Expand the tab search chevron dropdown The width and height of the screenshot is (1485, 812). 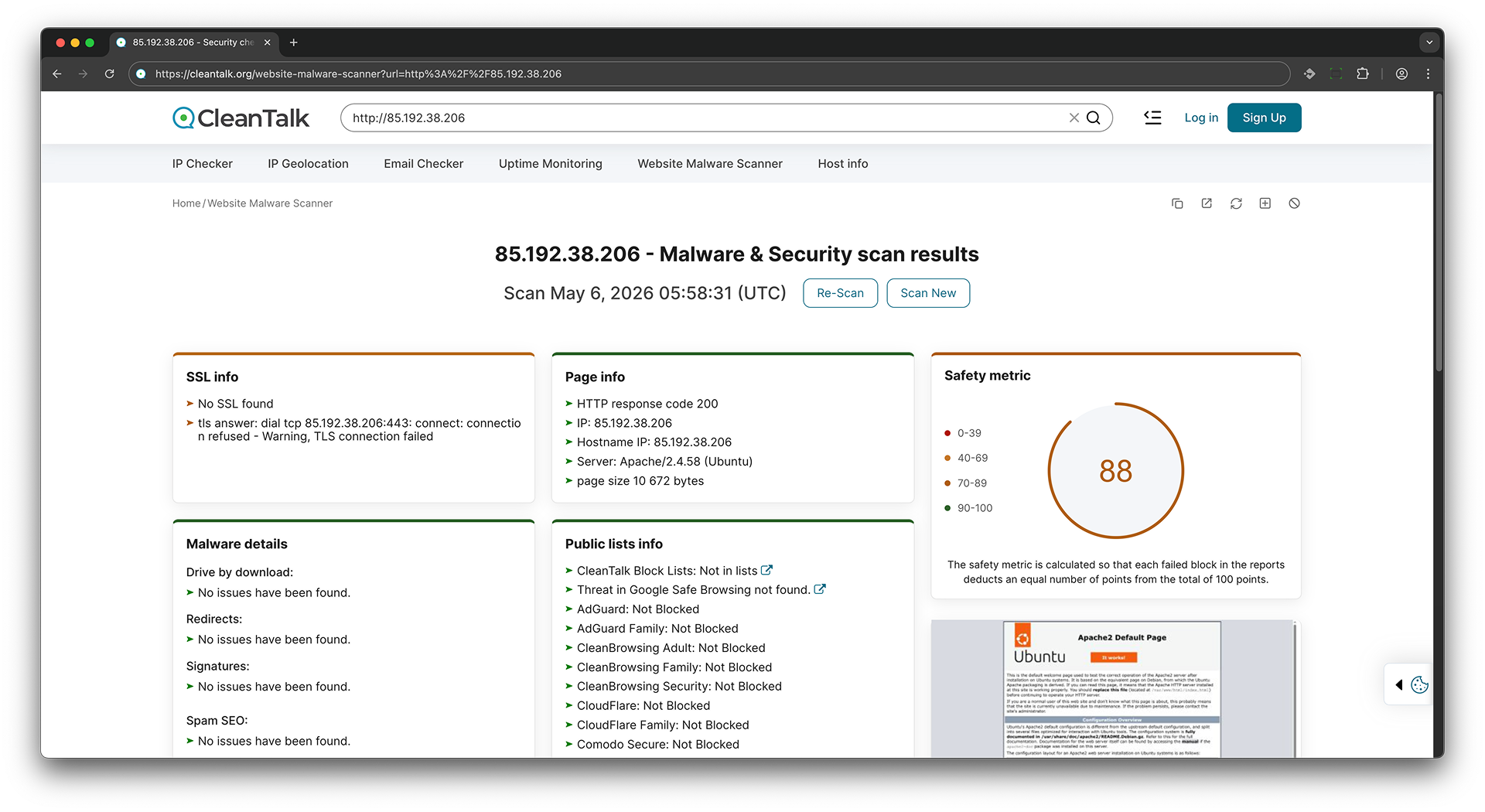pyautogui.click(x=1429, y=43)
